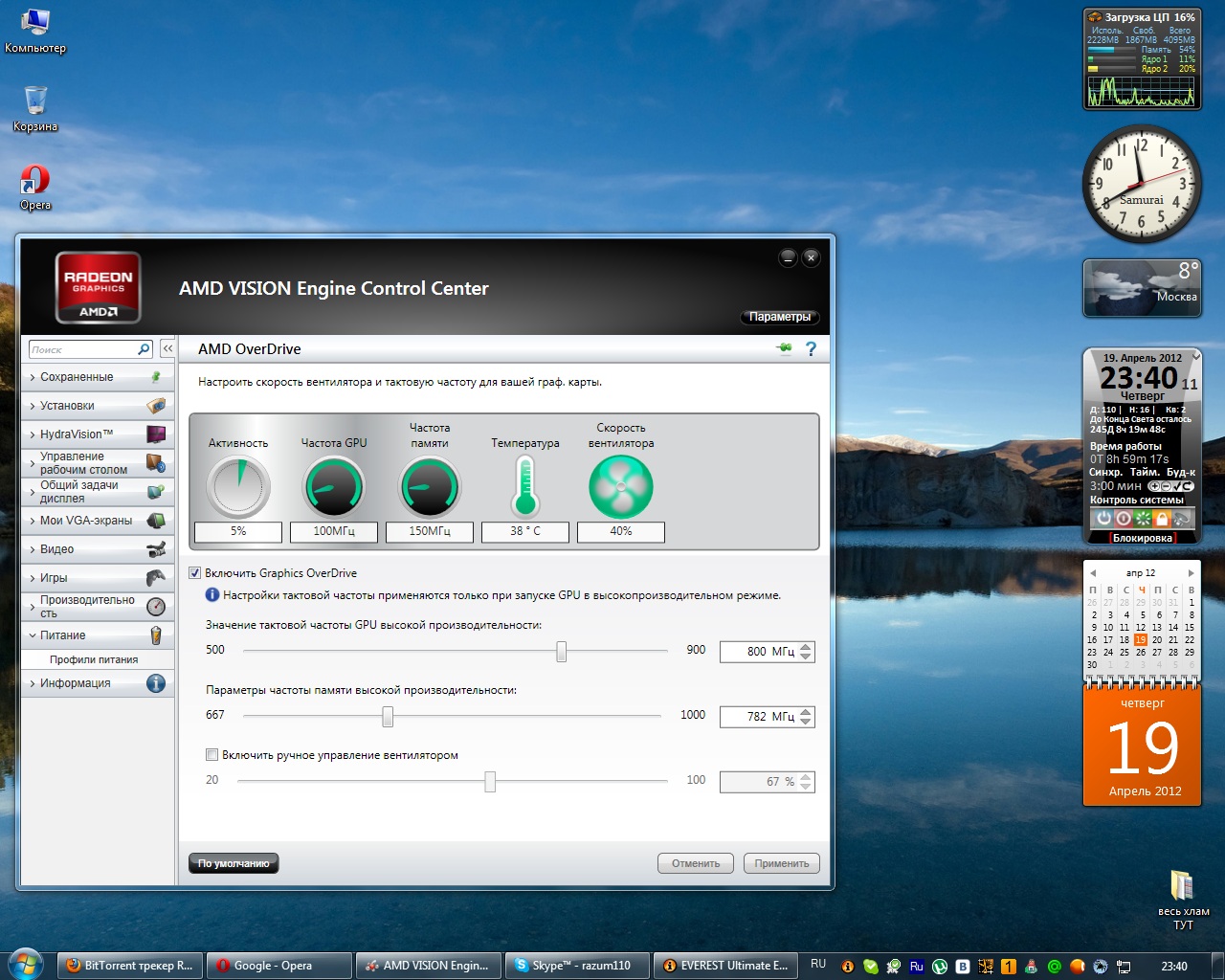Click the blue power icon in the system control gadget
1225x980 pixels.
(1103, 518)
